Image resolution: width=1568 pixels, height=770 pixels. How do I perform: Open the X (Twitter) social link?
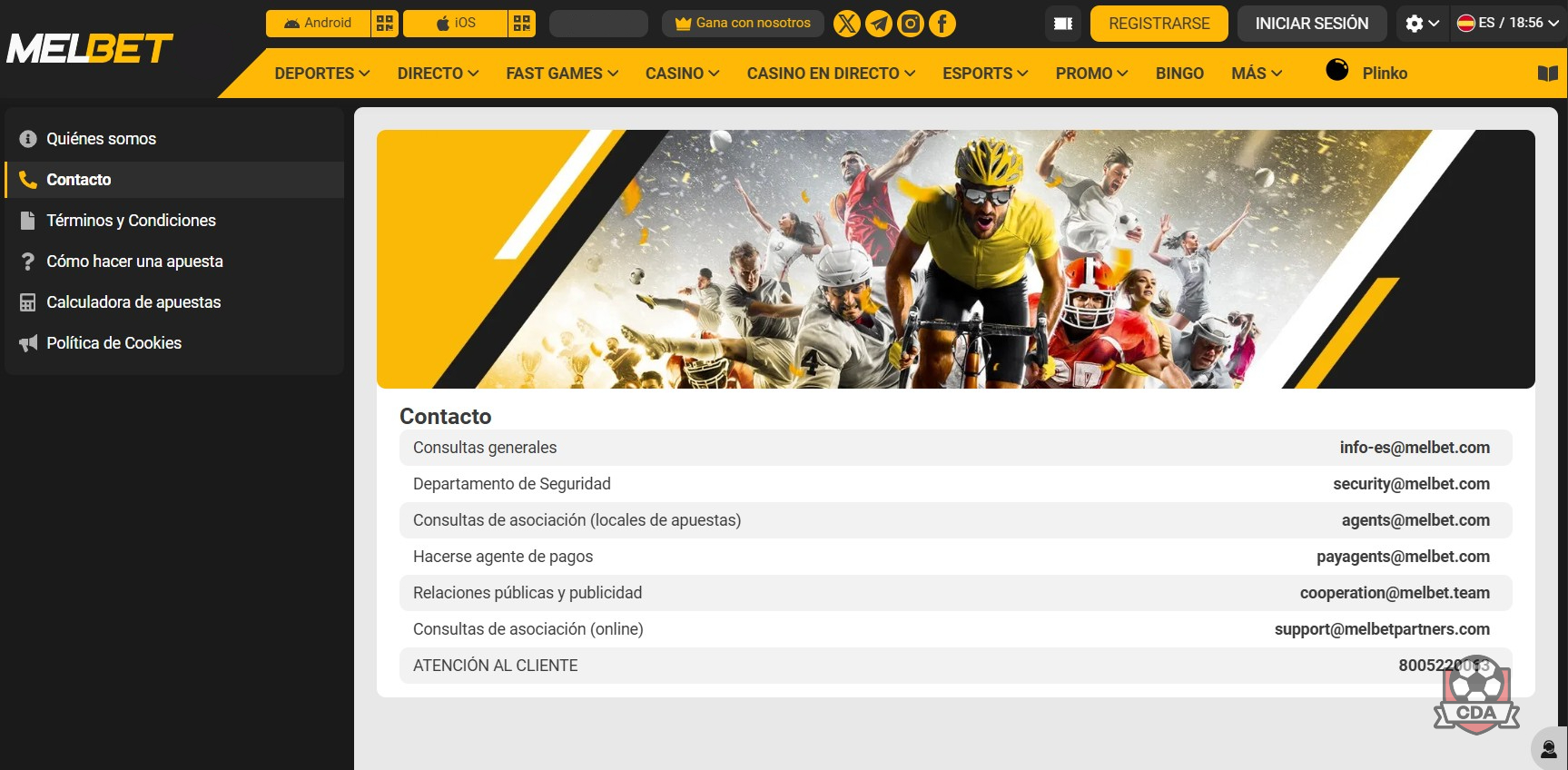846,24
